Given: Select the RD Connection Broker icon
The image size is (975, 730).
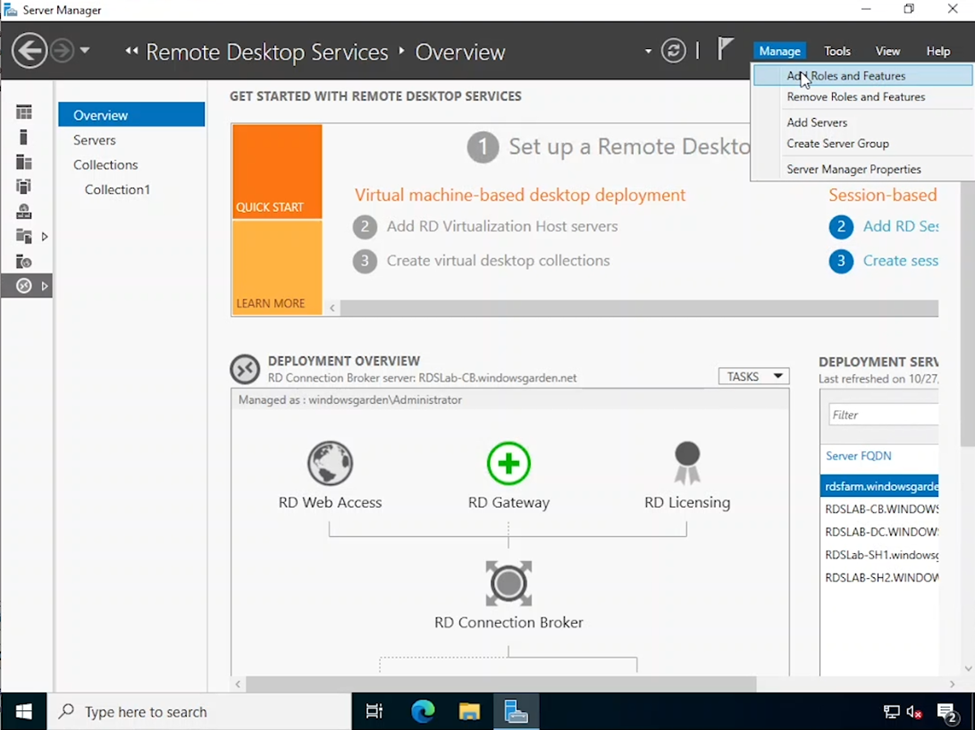Looking at the screenshot, I should [508, 583].
